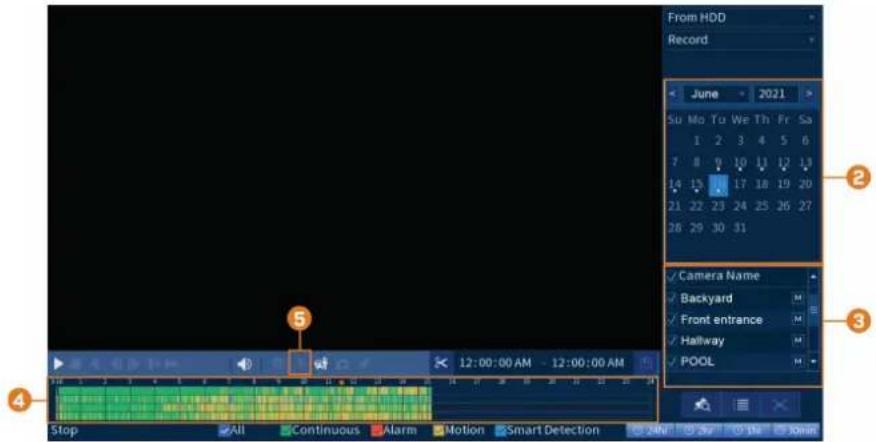This screenshot has height=442, width=876.
Task: Toggle the Smart Detection filter
Action: (x=500, y=430)
